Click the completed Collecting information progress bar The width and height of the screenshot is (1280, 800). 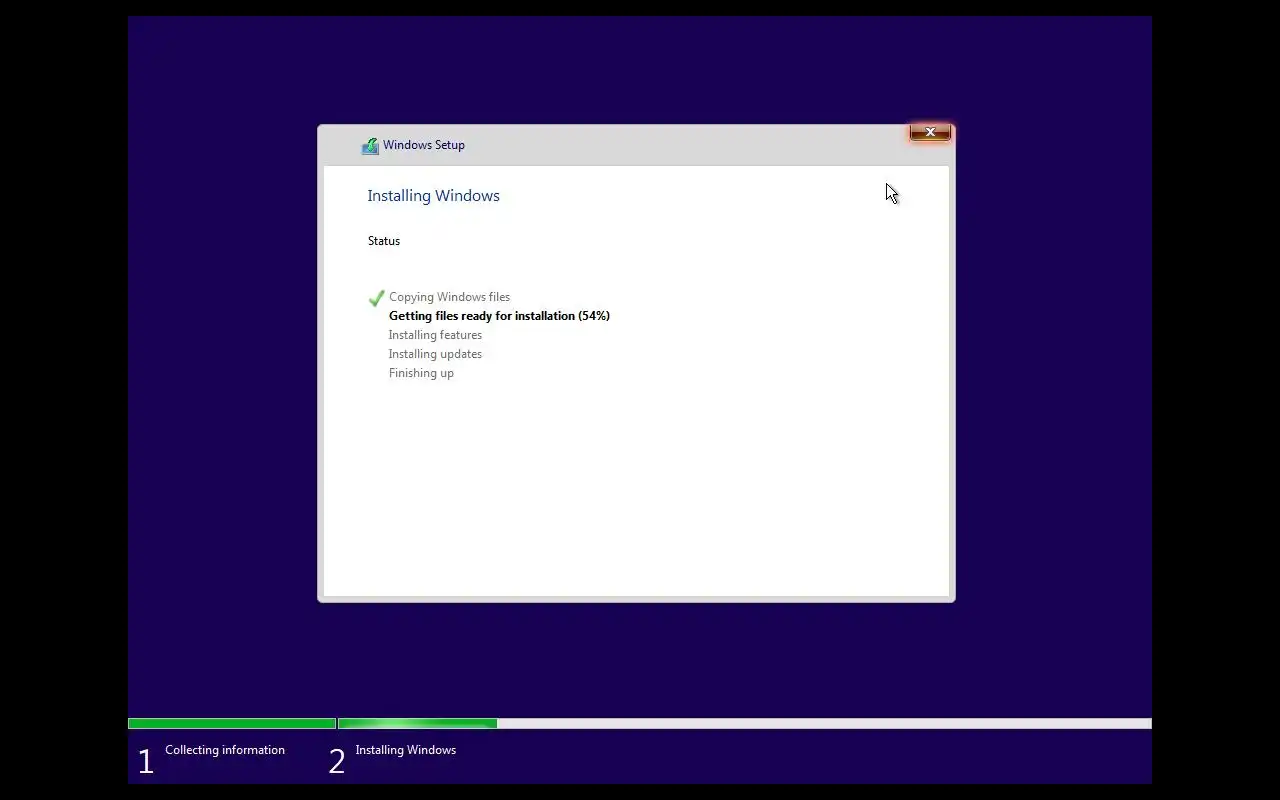232,723
